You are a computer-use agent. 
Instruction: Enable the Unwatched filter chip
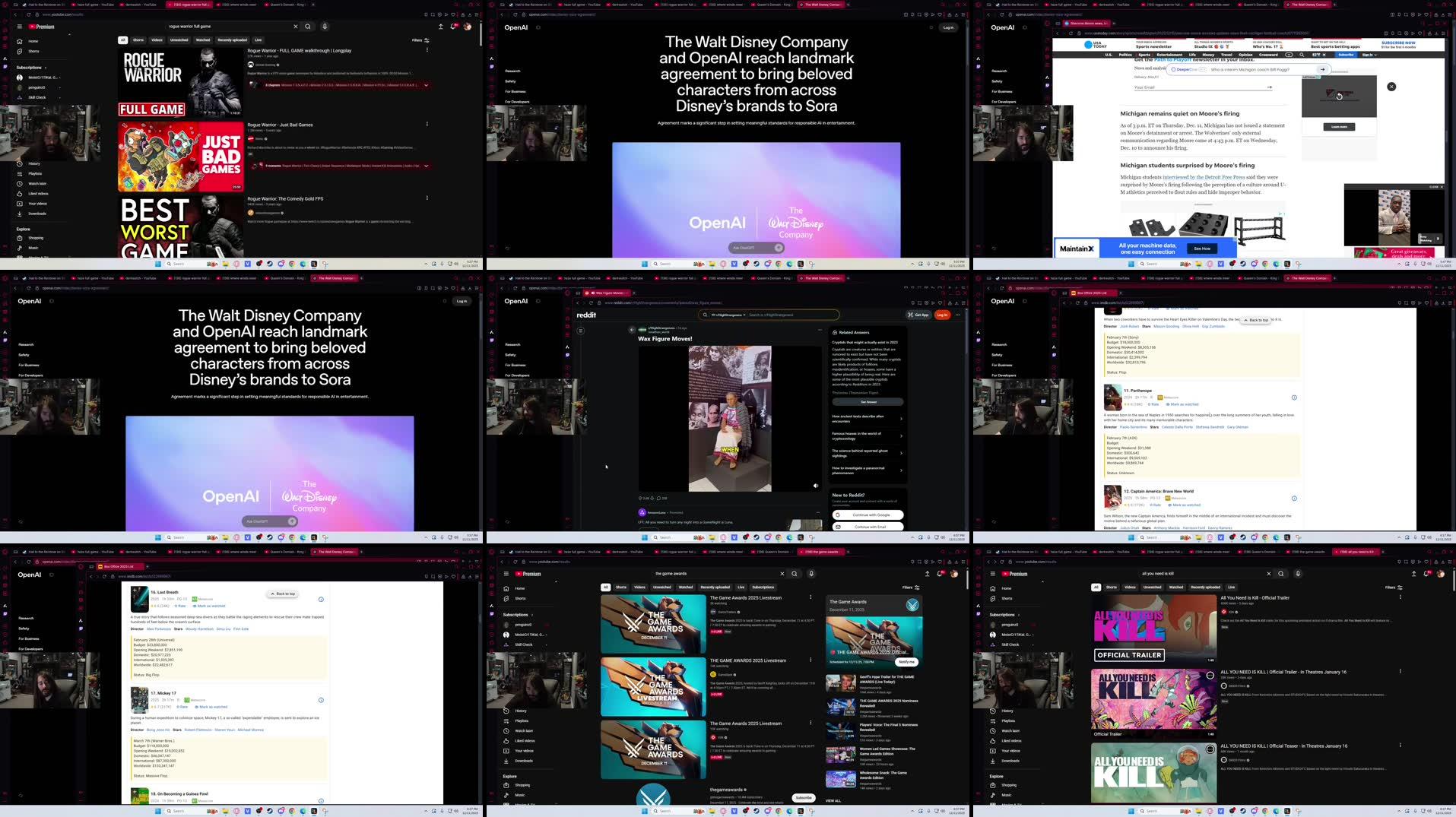click(661, 587)
